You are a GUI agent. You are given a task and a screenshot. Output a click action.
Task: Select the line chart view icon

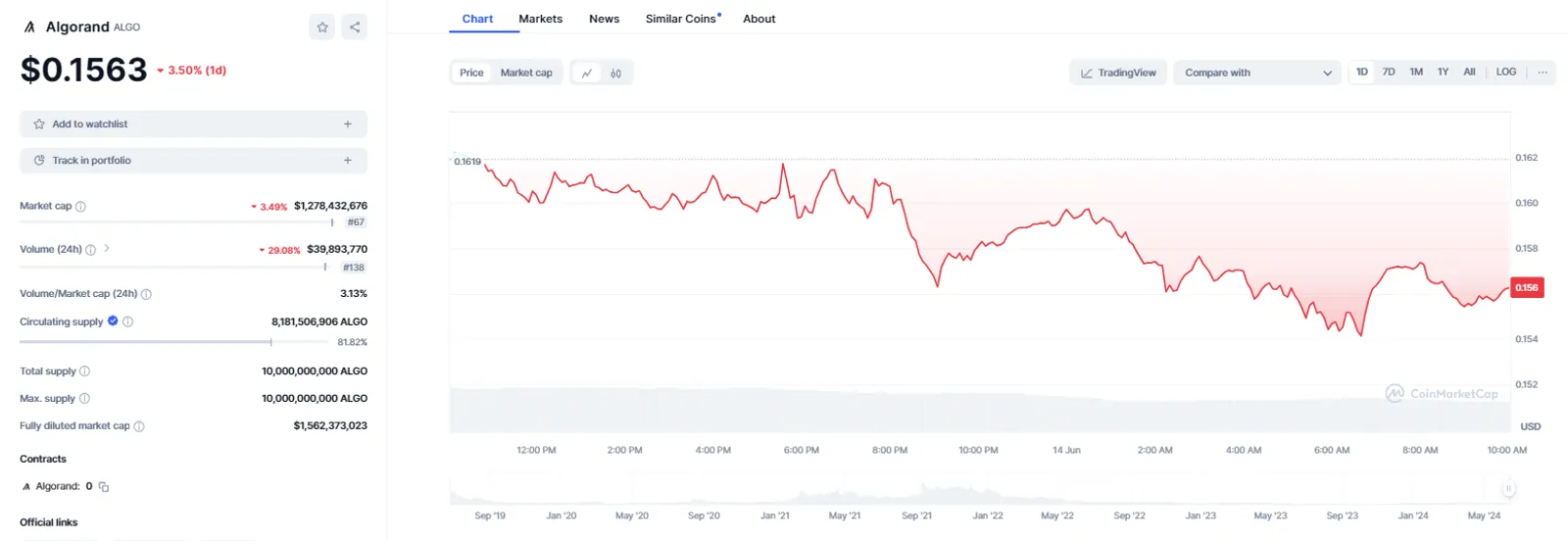(586, 73)
